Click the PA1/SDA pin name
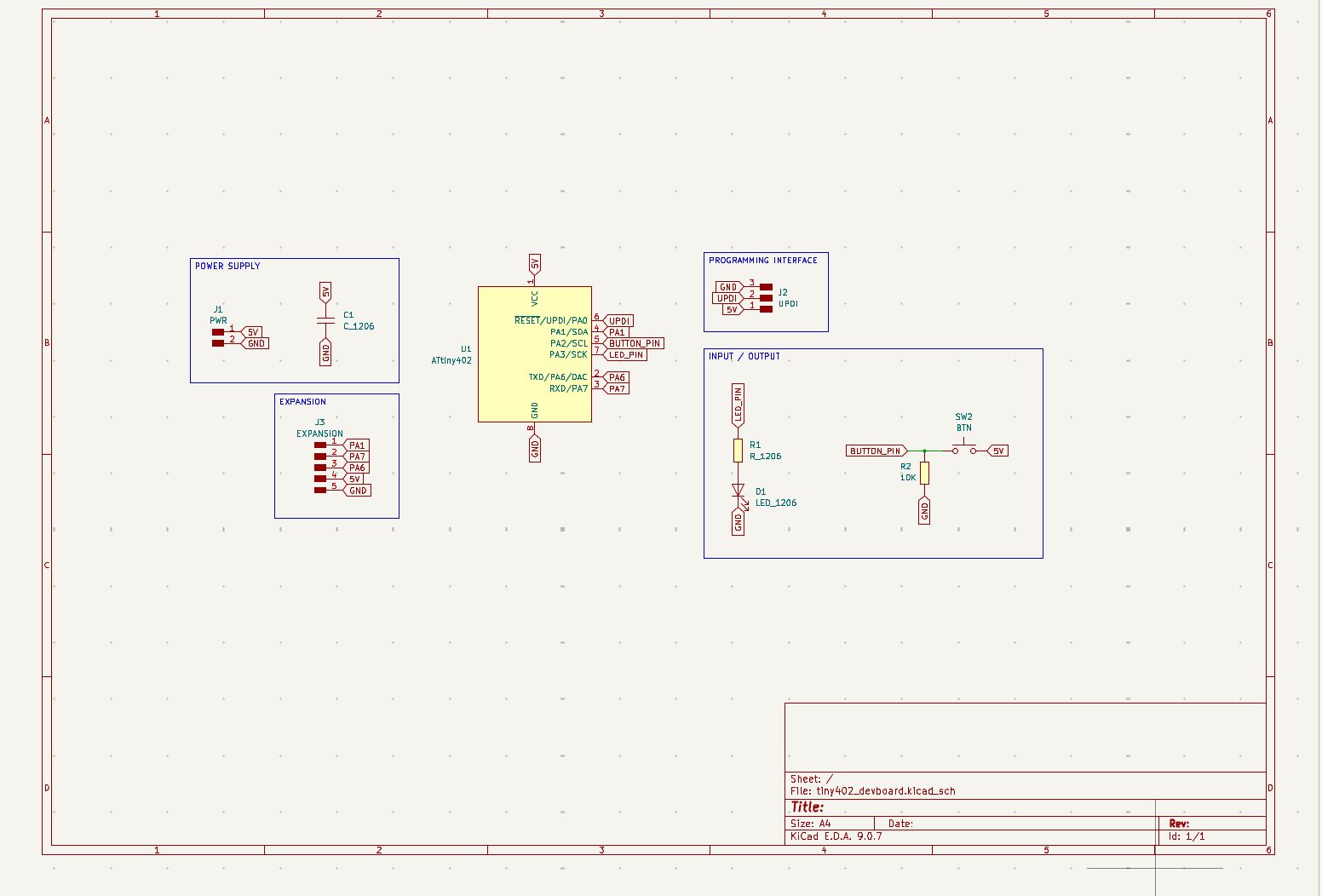The width and height of the screenshot is (1322, 896). (x=569, y=331)
